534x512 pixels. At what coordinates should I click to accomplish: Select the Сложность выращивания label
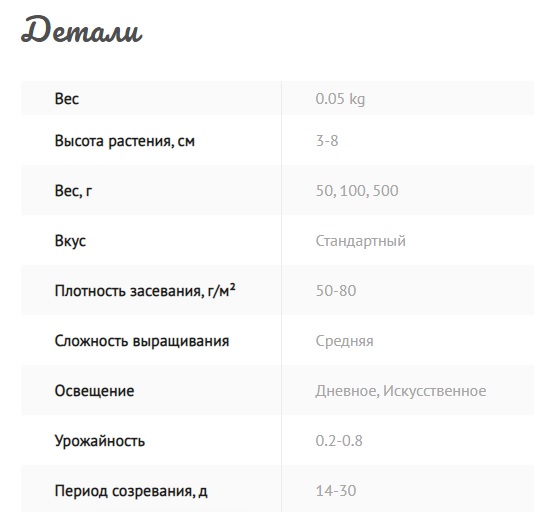pyautogui.click(x=142, y=341)
